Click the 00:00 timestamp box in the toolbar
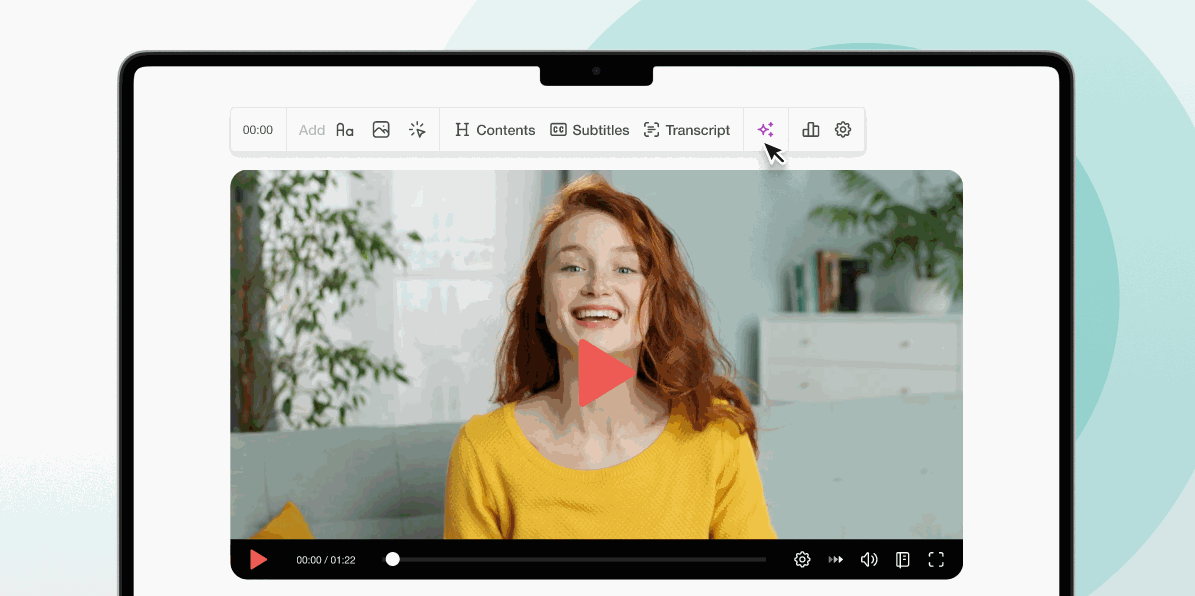 click(x=258, y=130)
